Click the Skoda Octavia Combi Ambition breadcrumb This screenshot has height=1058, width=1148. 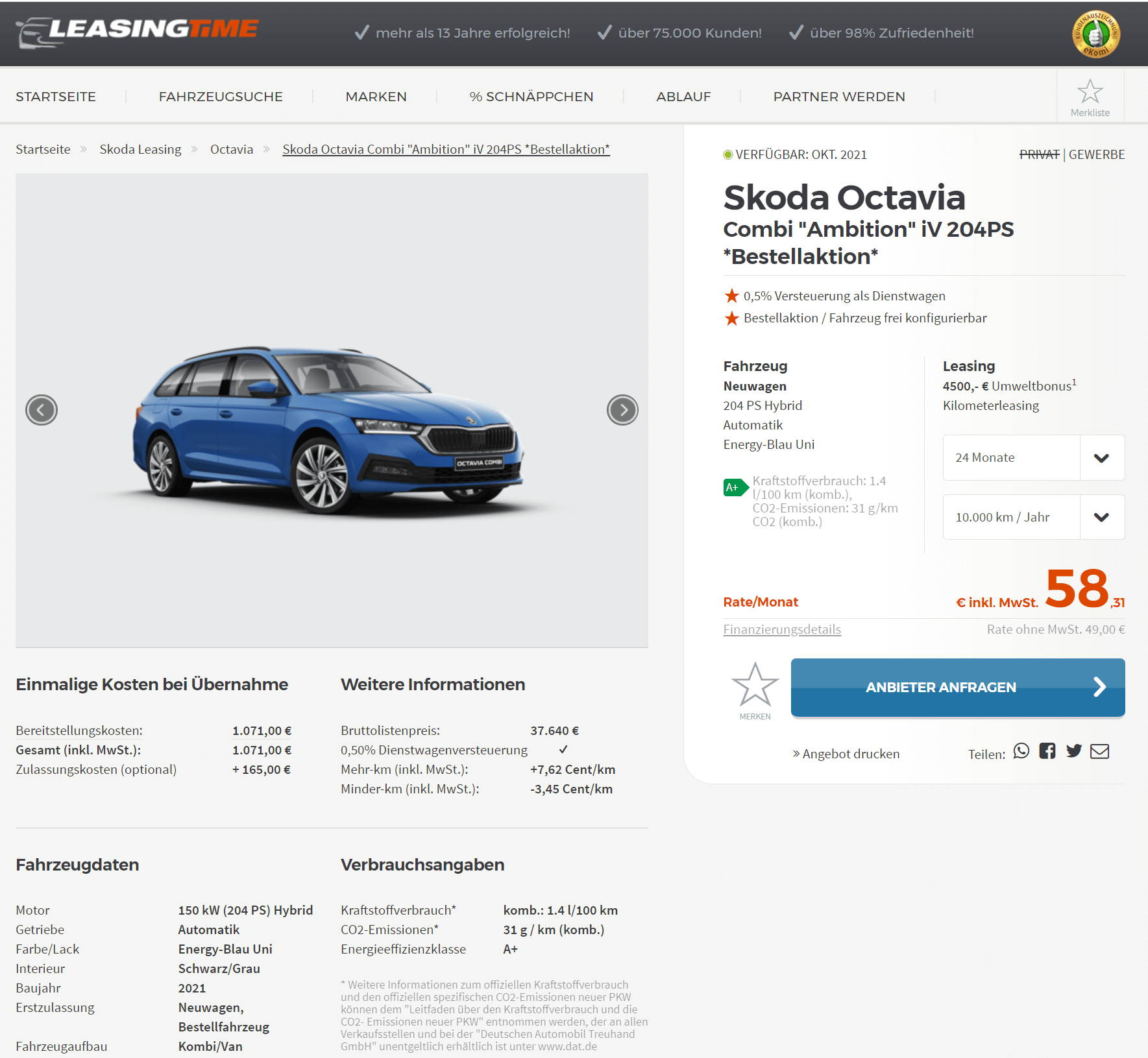pyautogui.click(x=446, y=149)
